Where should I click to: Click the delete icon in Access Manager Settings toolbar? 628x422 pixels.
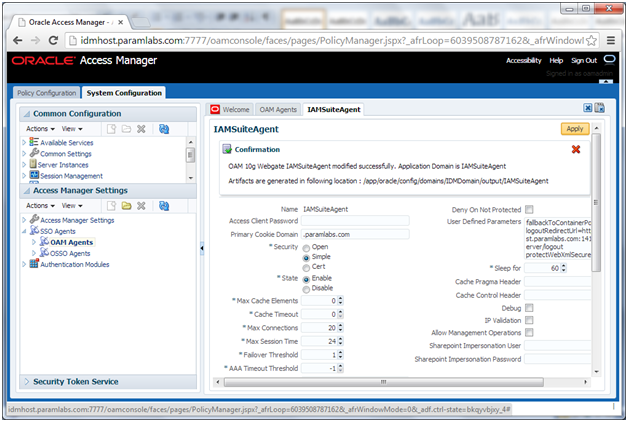tap(141, 206)
